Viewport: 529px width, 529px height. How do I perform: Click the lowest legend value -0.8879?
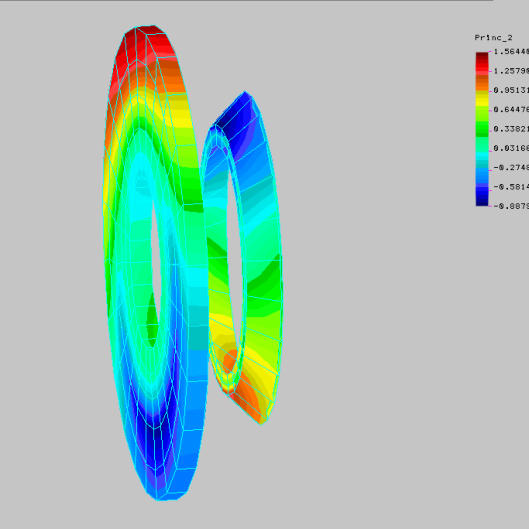[x=511, y=206]
